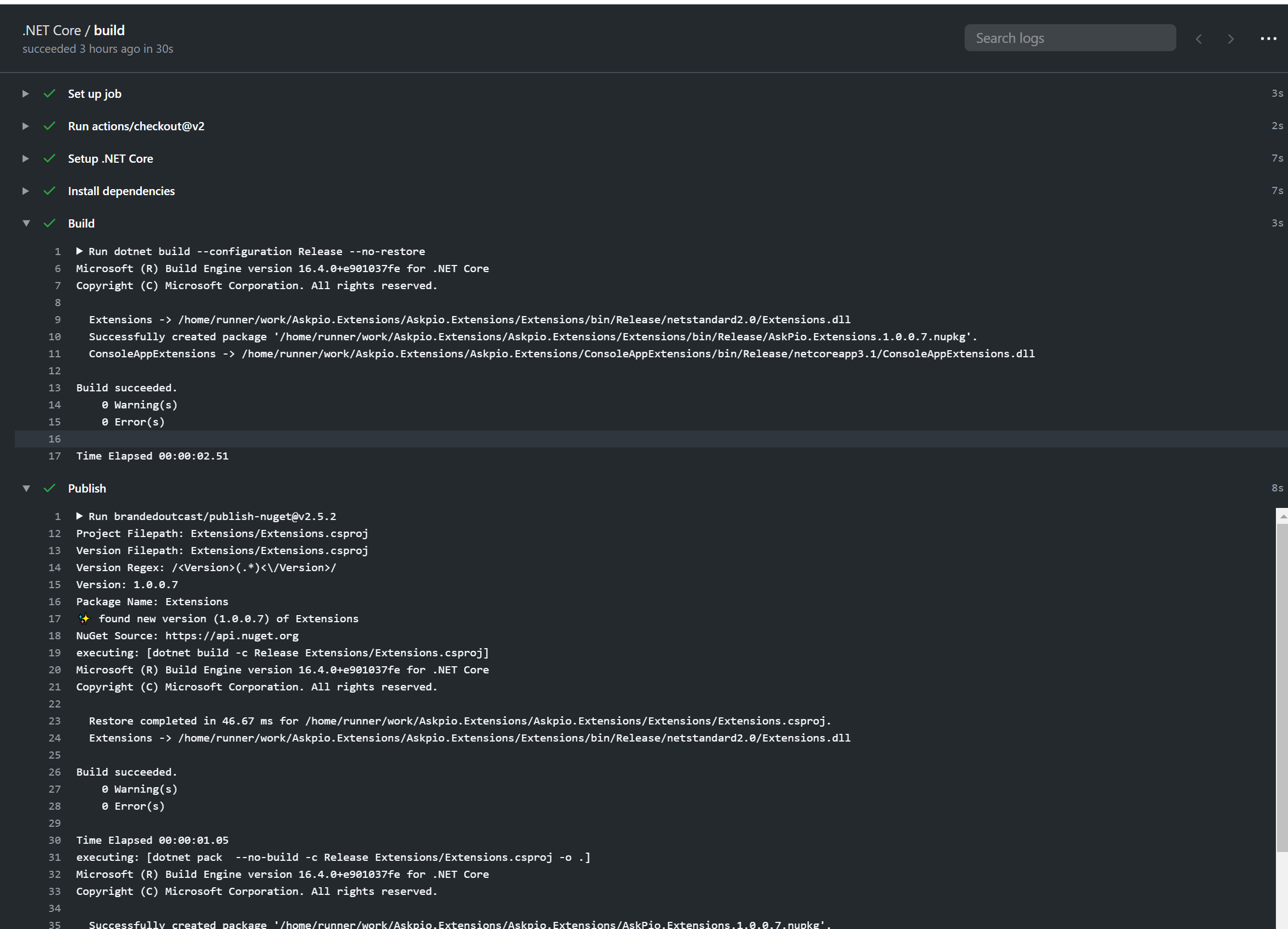Click the success checkmark next to Publish
Screen dimensions: 1288x929
(49, 488)
